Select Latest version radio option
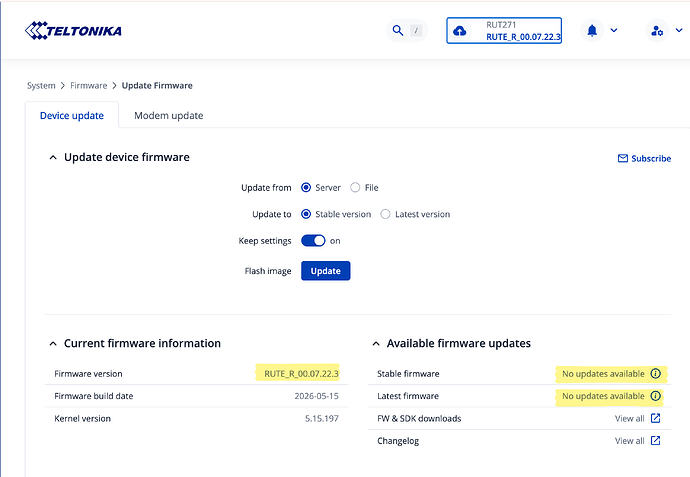Viewport: 690px width, 477px height. [385, 214]
